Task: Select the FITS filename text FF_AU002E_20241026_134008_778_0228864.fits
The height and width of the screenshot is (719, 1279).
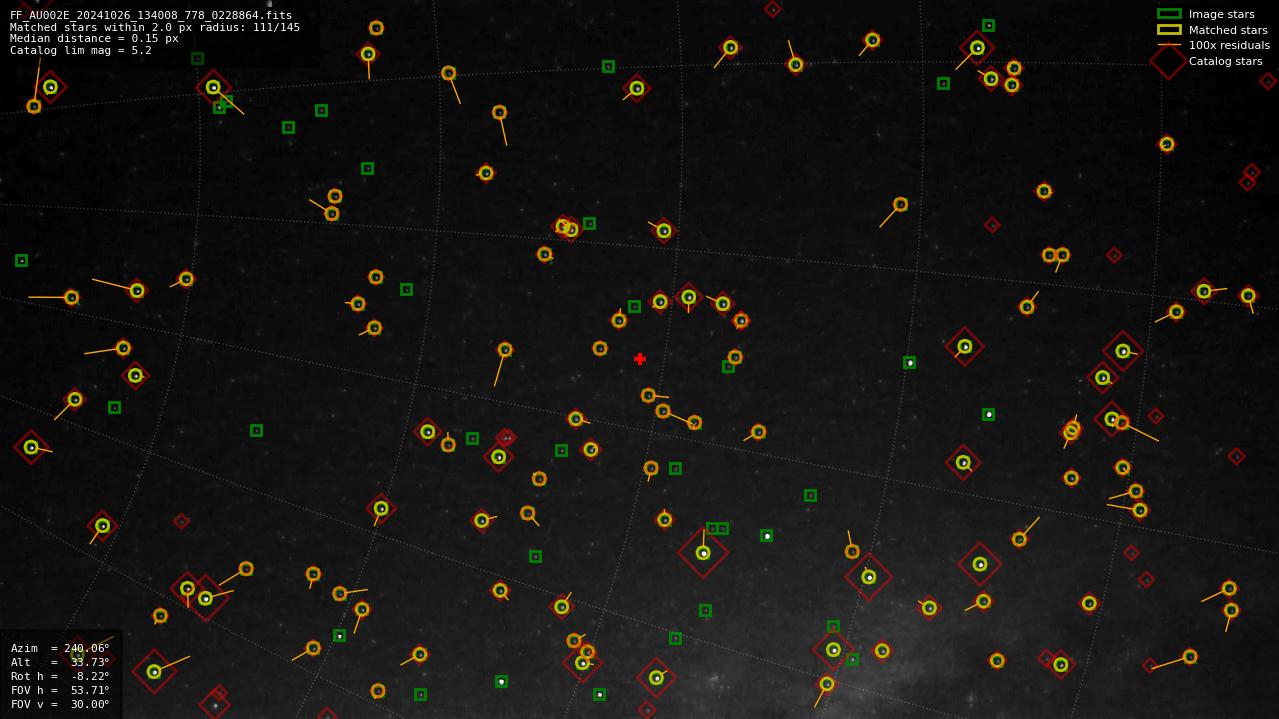Action: 151,15
